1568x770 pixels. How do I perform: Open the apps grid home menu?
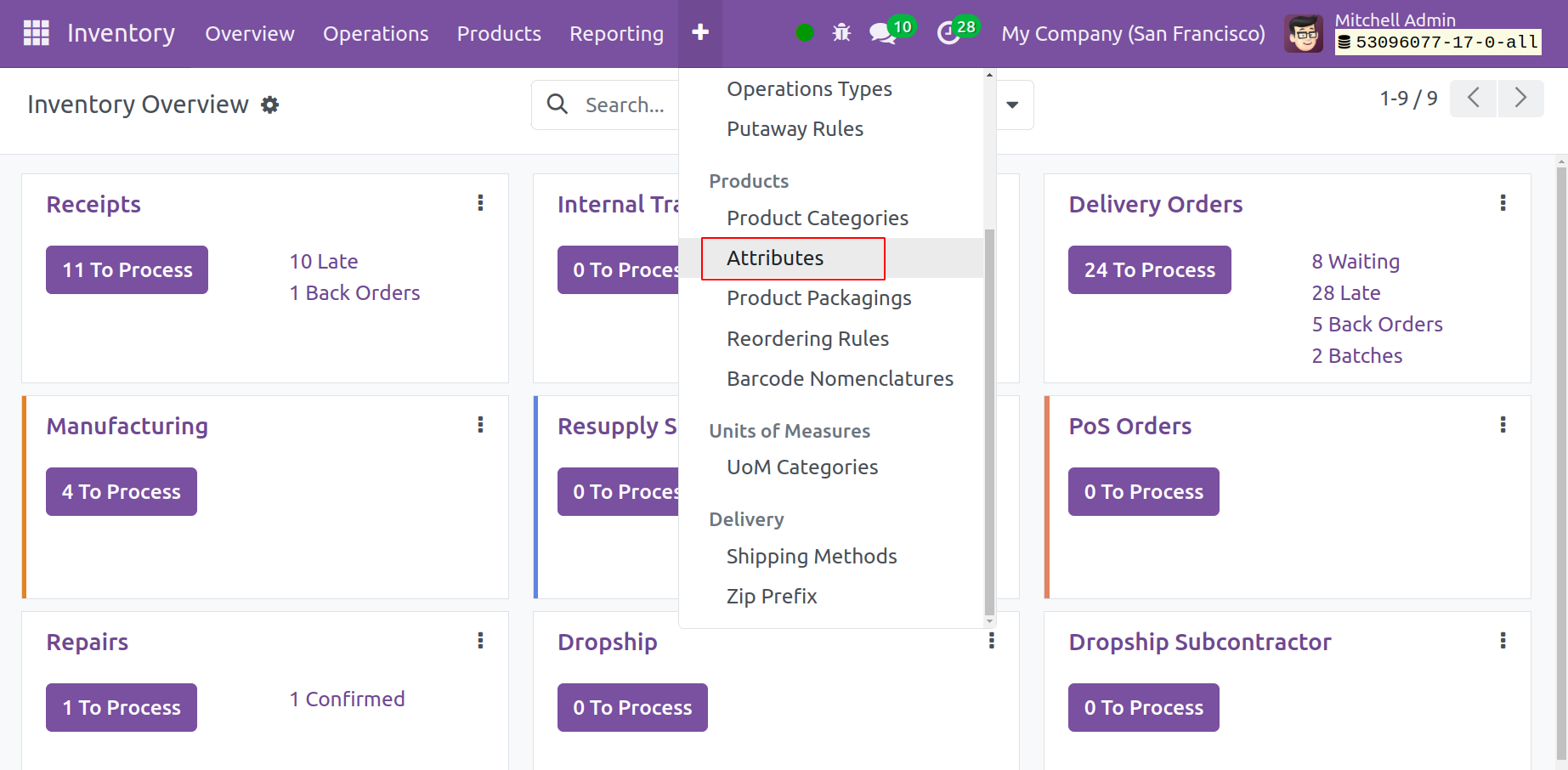36,33
